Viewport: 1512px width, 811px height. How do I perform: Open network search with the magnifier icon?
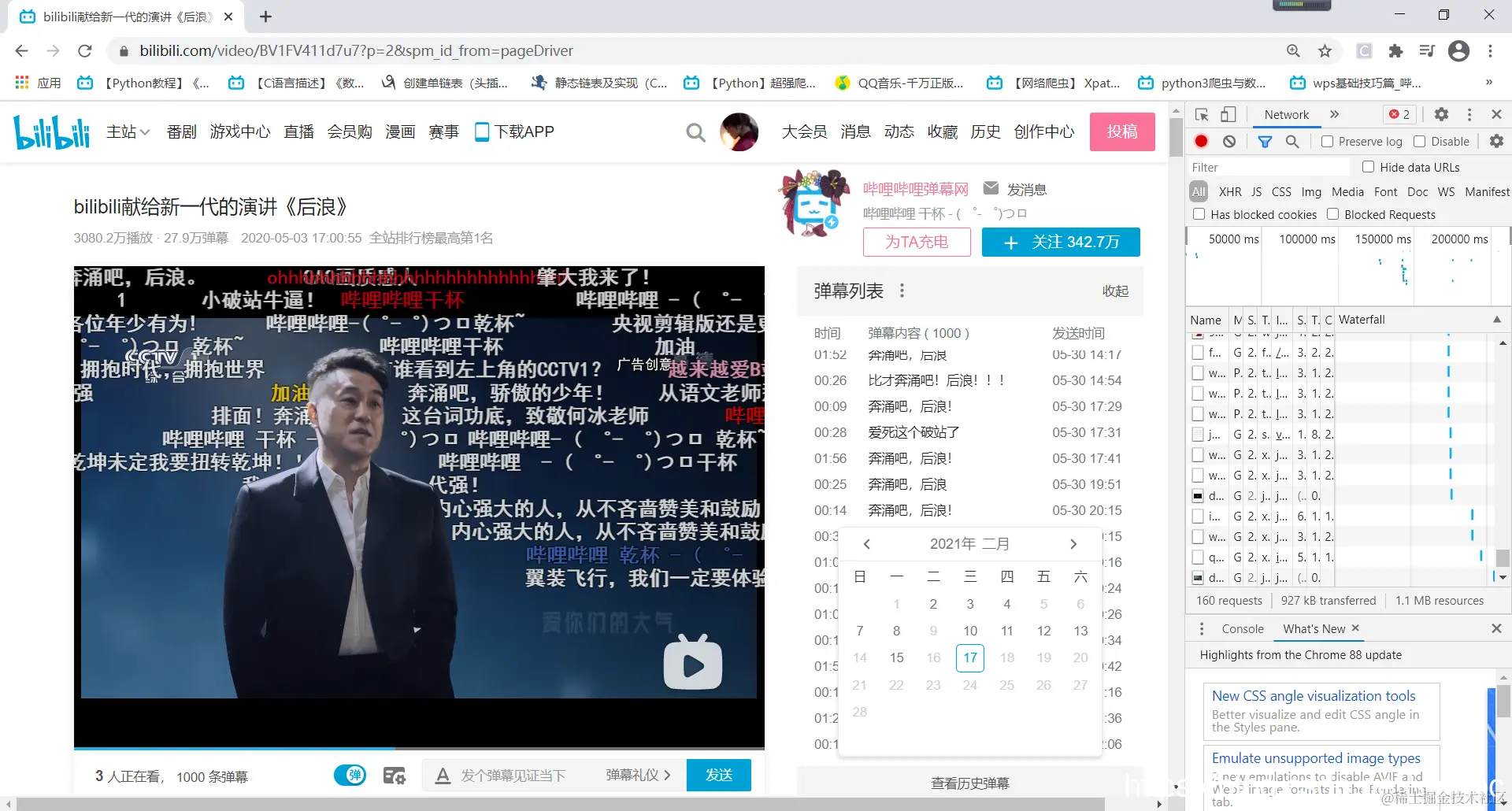pyautogui.click(x=1292, y=141)
